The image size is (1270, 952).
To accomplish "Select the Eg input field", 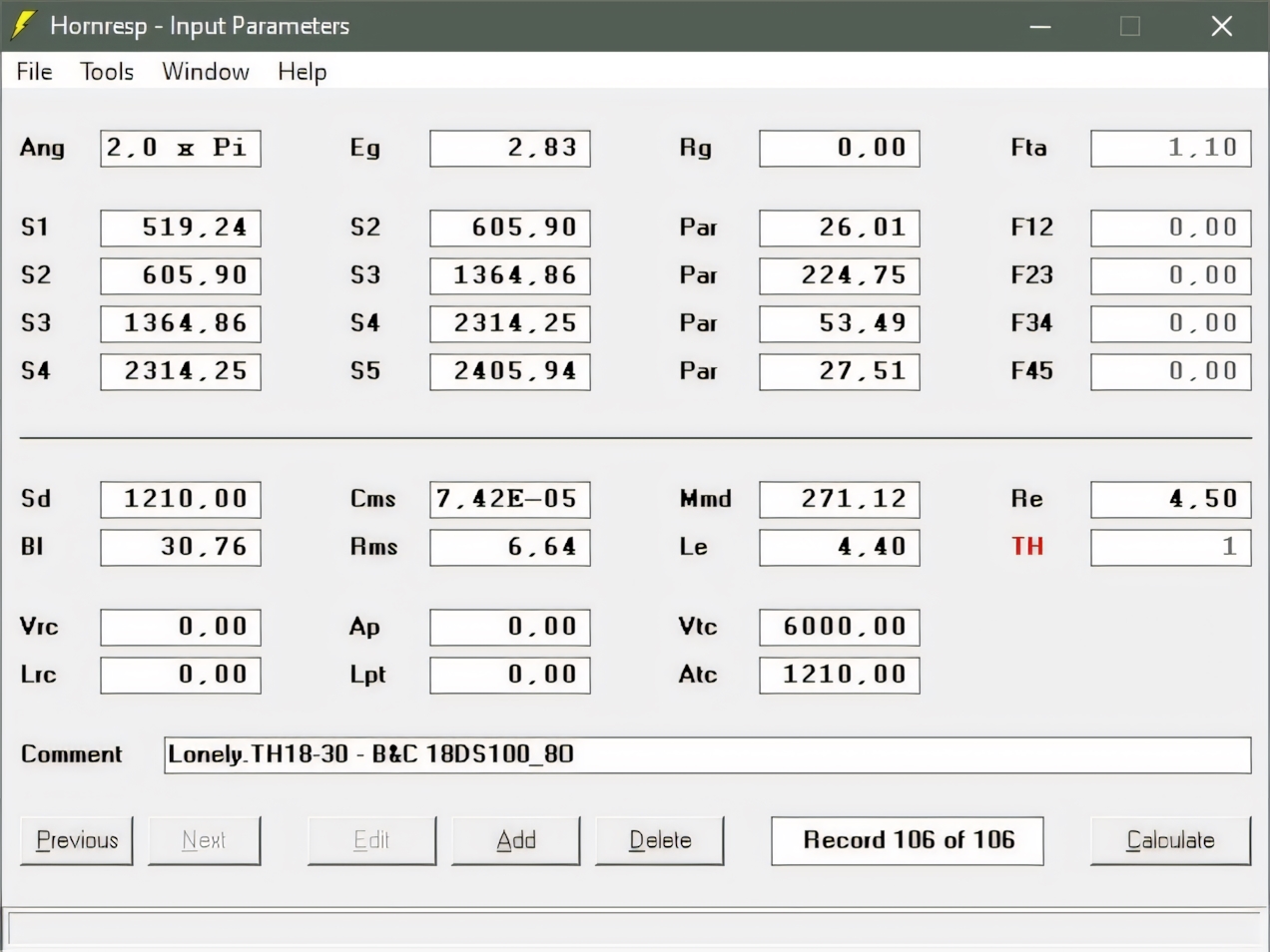I will click(510, 149).
